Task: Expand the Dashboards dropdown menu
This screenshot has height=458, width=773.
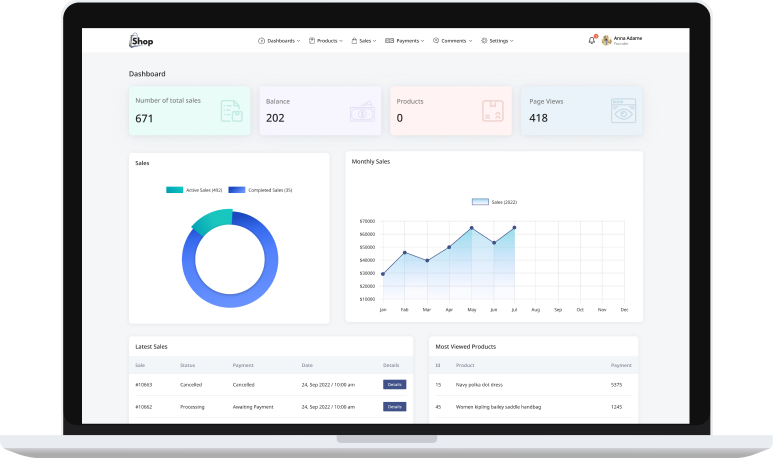Action: (281, 41)
